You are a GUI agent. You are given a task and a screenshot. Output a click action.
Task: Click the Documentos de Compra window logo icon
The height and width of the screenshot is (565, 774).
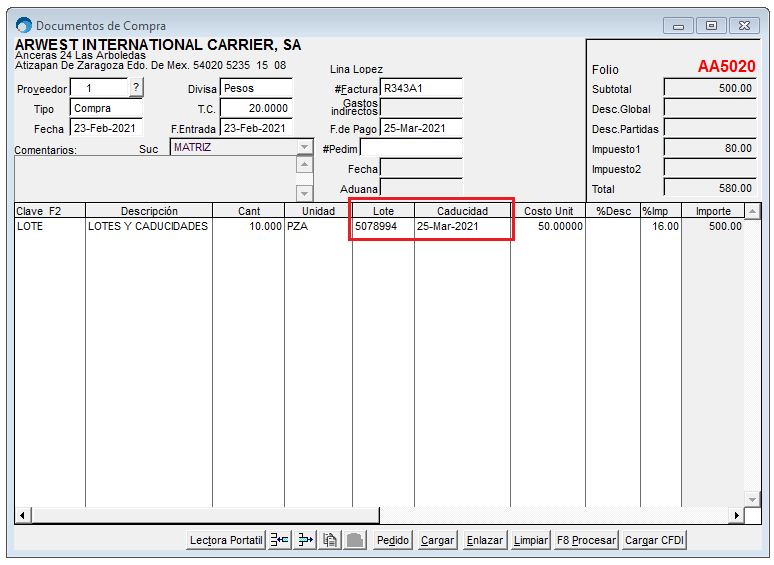[x=23, y=25]
